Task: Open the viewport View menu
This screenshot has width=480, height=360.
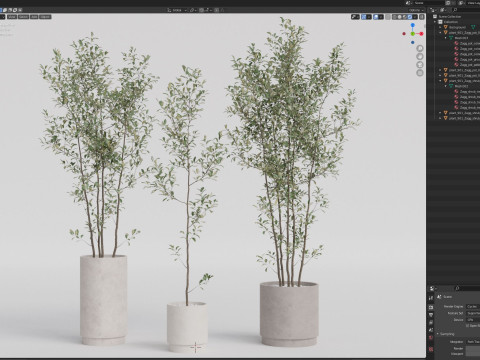Action: tap(12, 17)
